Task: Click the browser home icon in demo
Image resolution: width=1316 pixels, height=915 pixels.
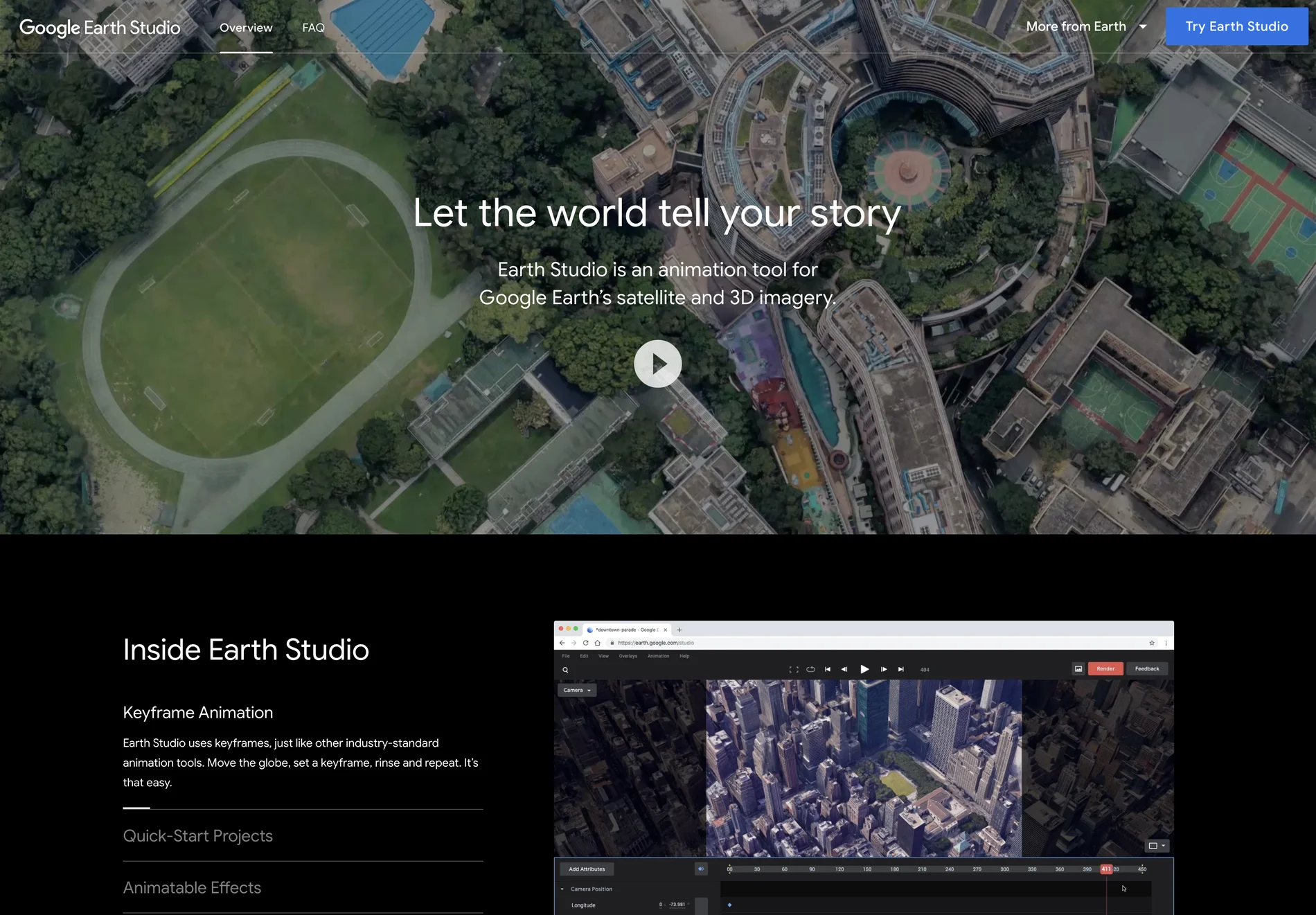Action: (x=597, y=643)
